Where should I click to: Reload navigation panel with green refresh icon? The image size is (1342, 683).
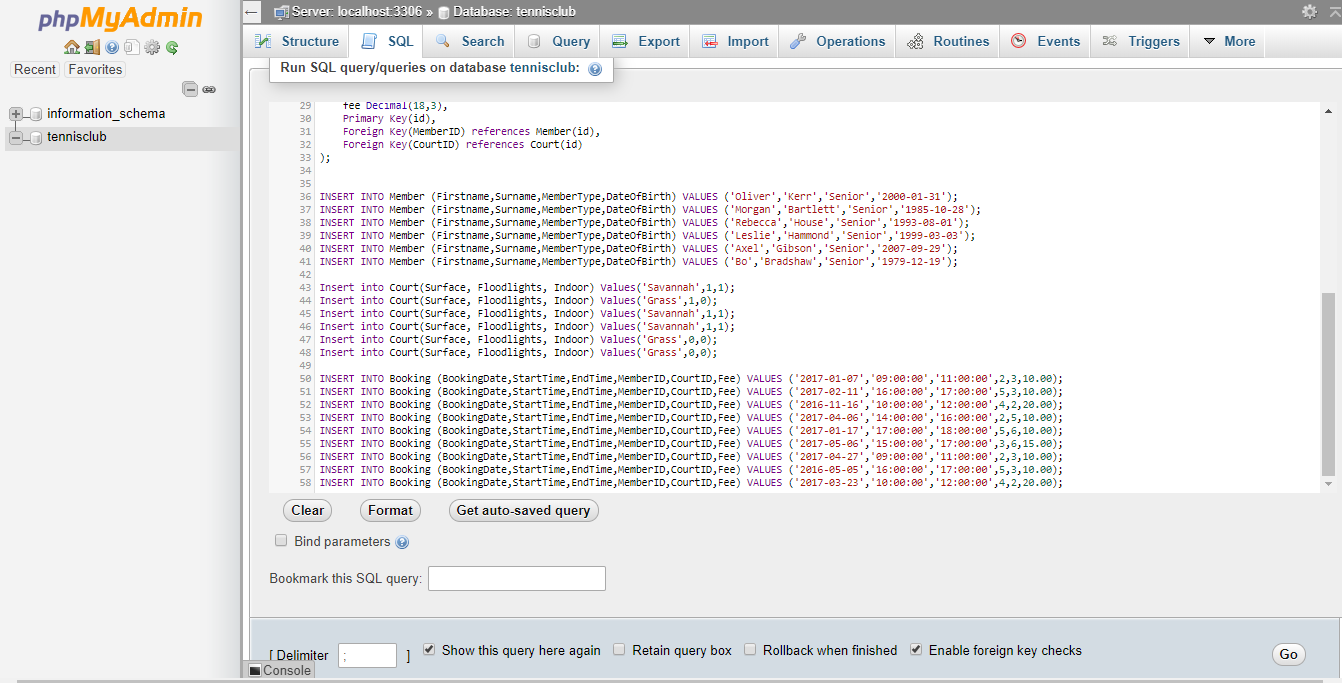point(172,47)
